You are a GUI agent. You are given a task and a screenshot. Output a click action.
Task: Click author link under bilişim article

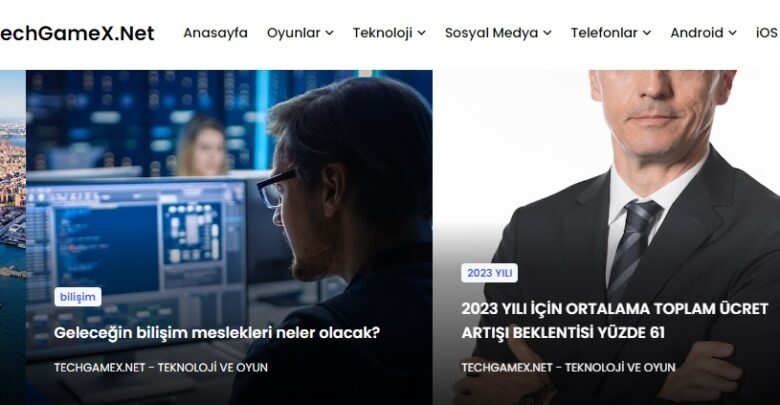click(x=161, y=368)
